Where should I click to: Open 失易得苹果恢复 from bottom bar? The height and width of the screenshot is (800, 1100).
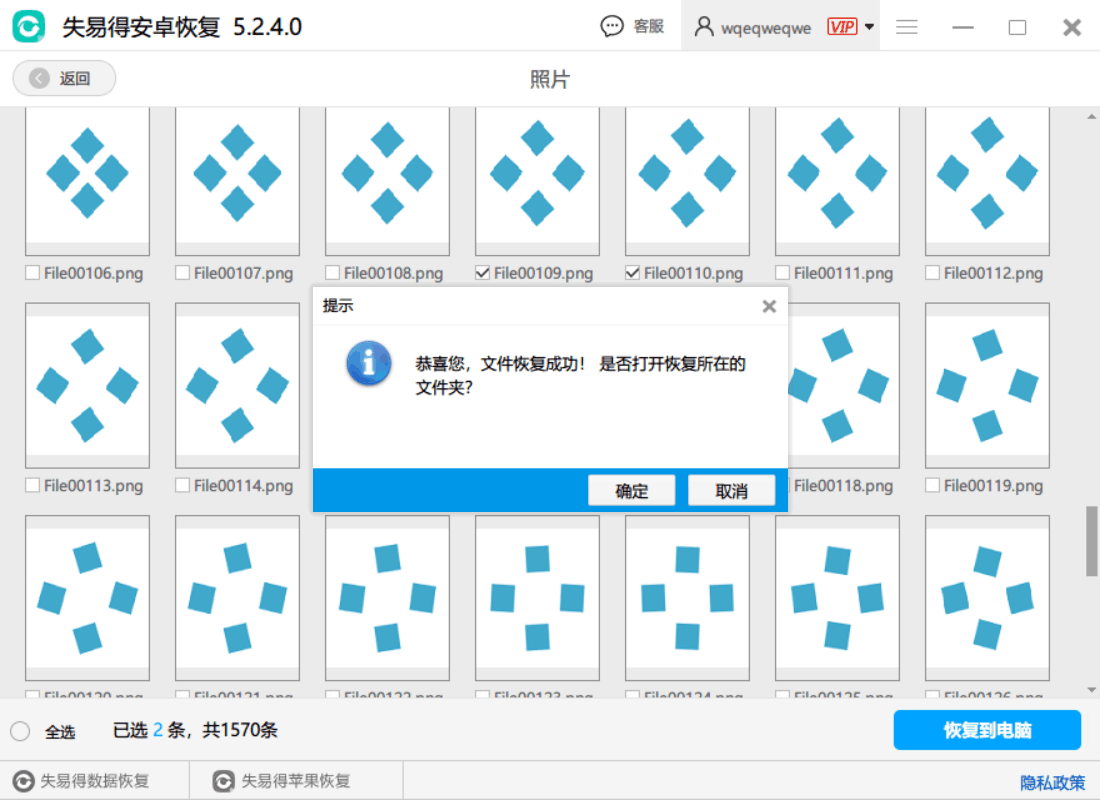(x=283, y=781)
